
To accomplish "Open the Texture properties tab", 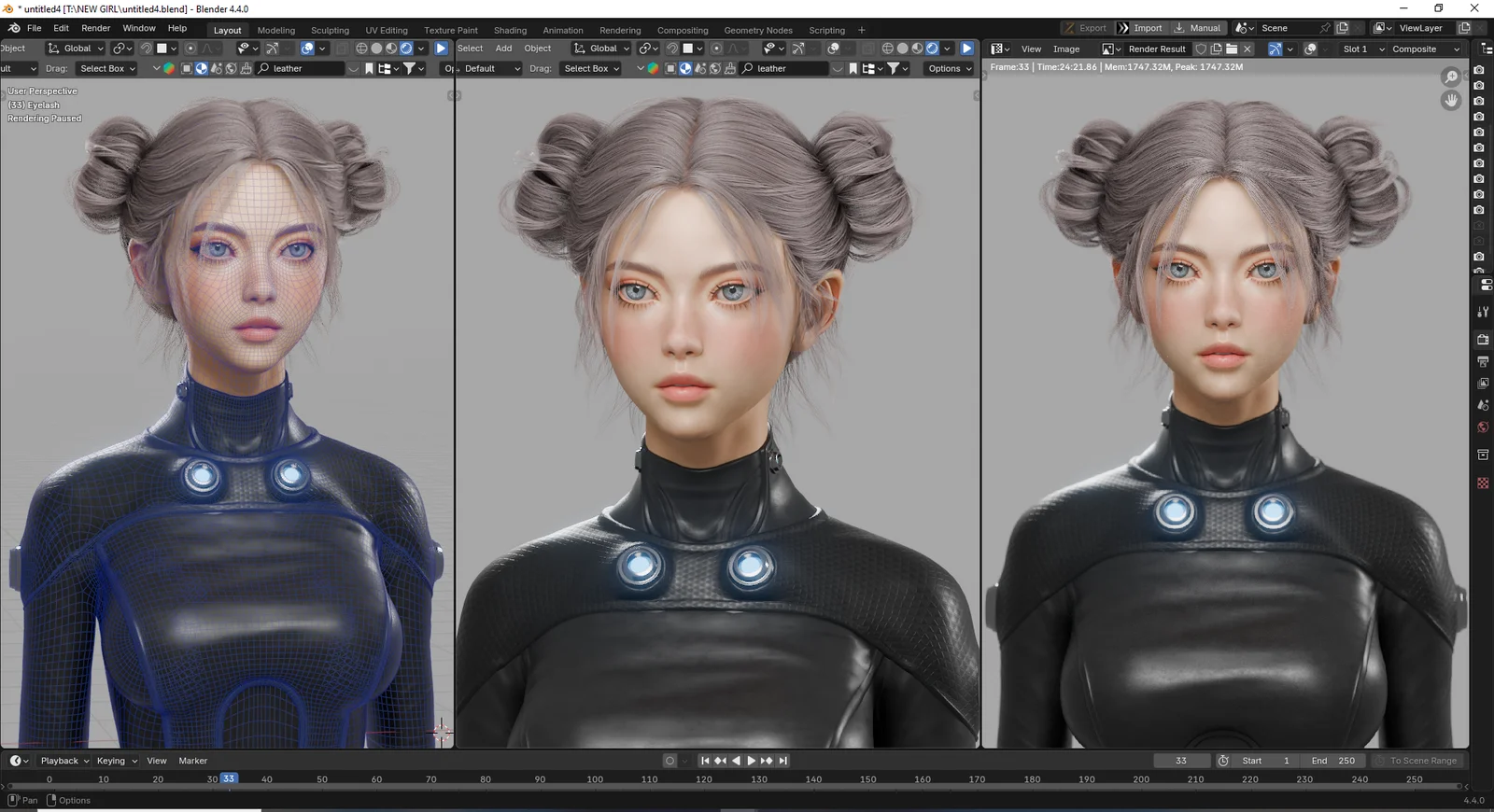I will click(x=1483, y=483).
